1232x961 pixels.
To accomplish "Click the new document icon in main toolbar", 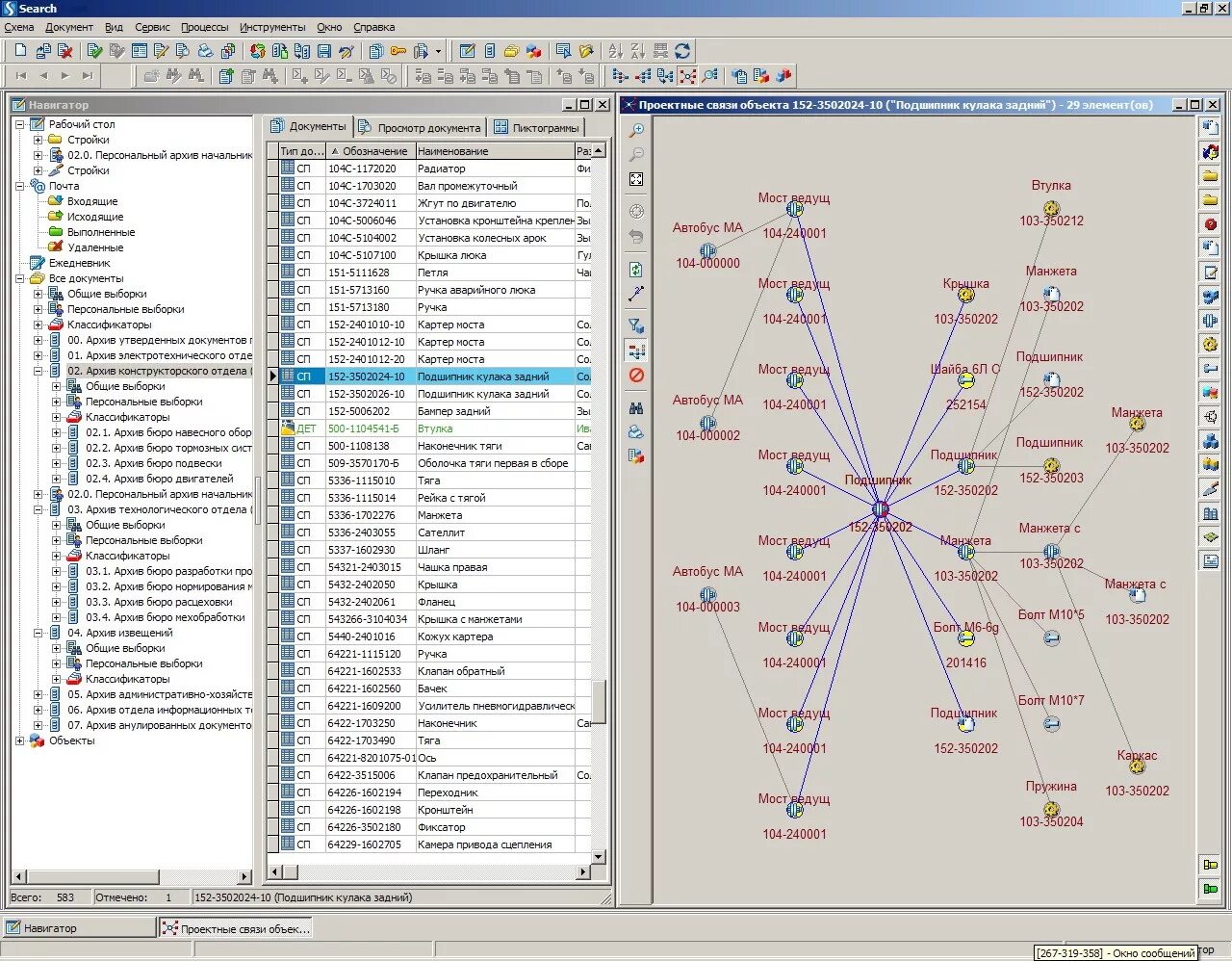I will coord(21,50).
